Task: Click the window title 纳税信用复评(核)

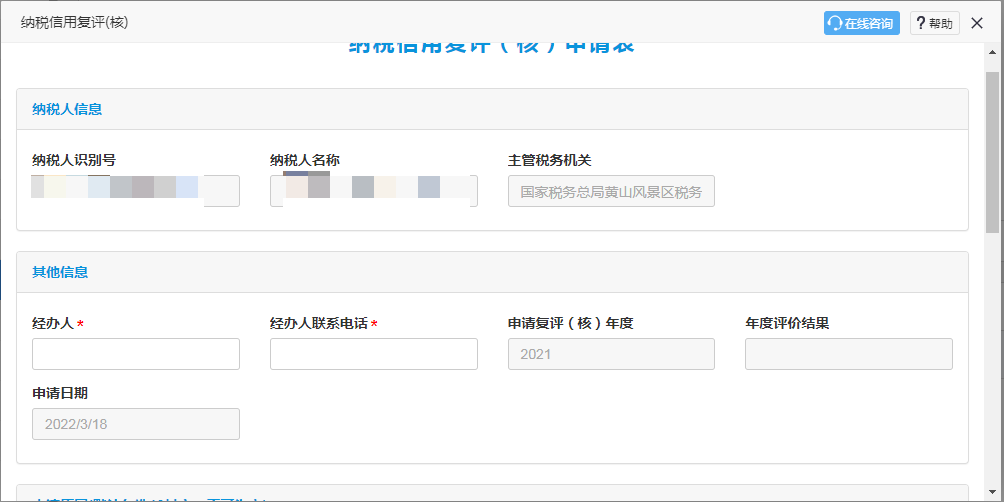Action: (74, 23)
